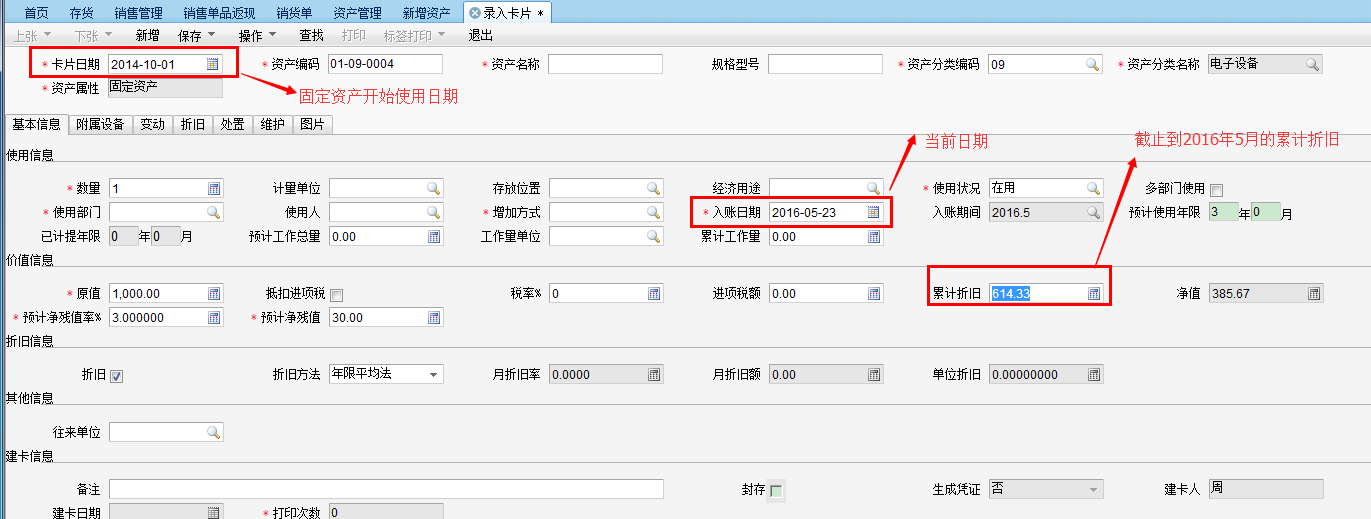Click lookup icon in 入账期间 field
1371x519 pixels.
(x=1092, y=212)
